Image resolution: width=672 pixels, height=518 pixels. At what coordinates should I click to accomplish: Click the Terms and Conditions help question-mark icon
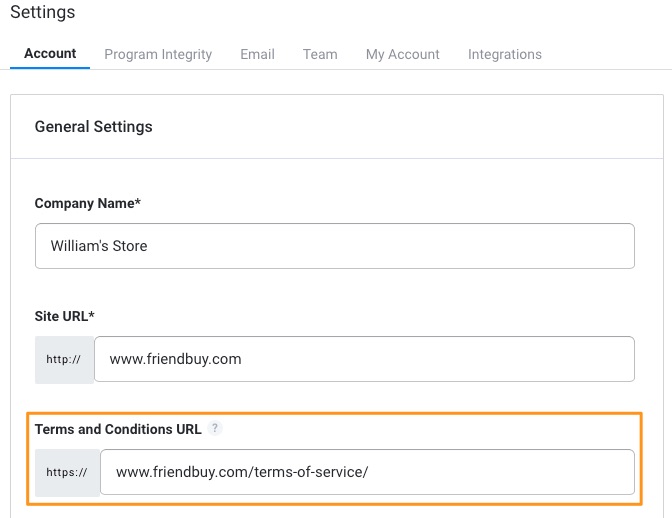click(215, 428)
